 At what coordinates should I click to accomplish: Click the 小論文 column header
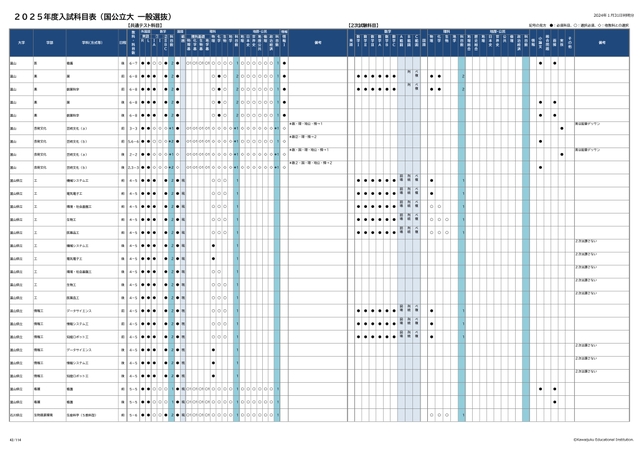541,42
